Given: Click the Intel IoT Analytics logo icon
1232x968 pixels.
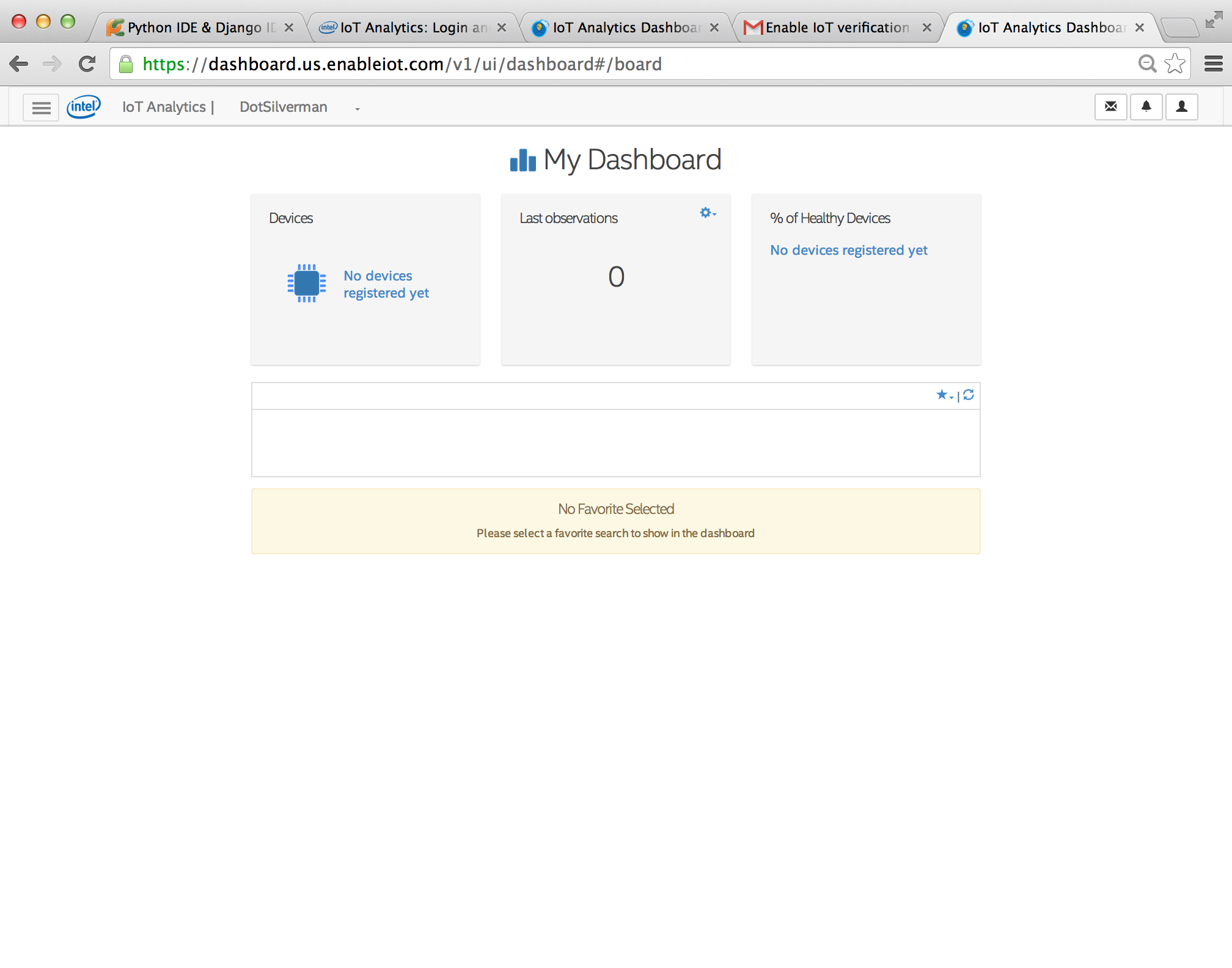Looking at the screenshot, I should (84, 106).
